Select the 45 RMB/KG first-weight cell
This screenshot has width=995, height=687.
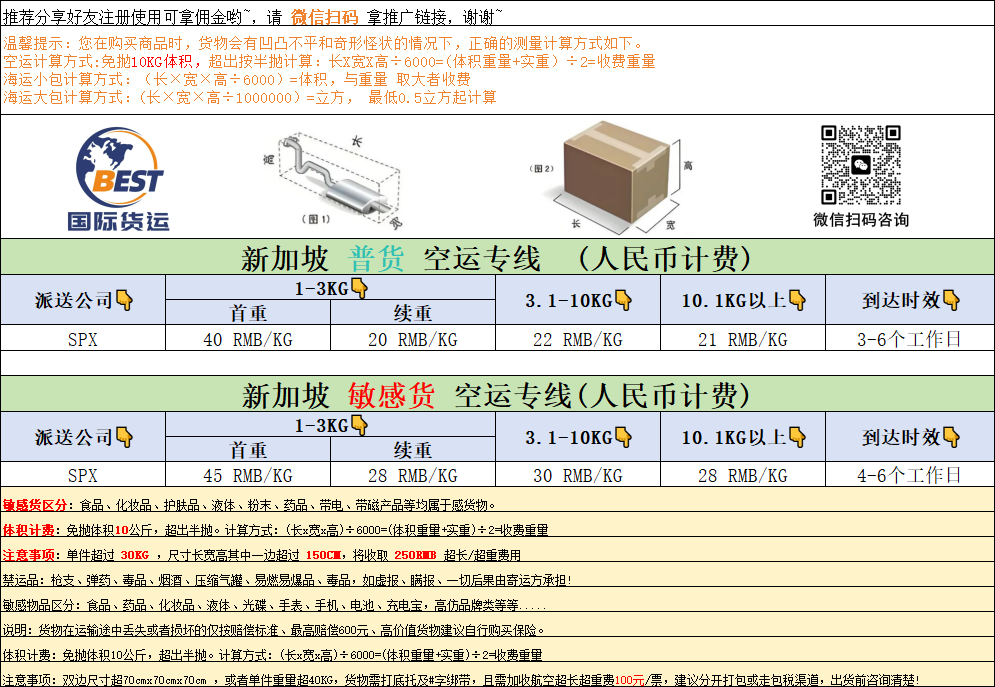tap(247, 475)
